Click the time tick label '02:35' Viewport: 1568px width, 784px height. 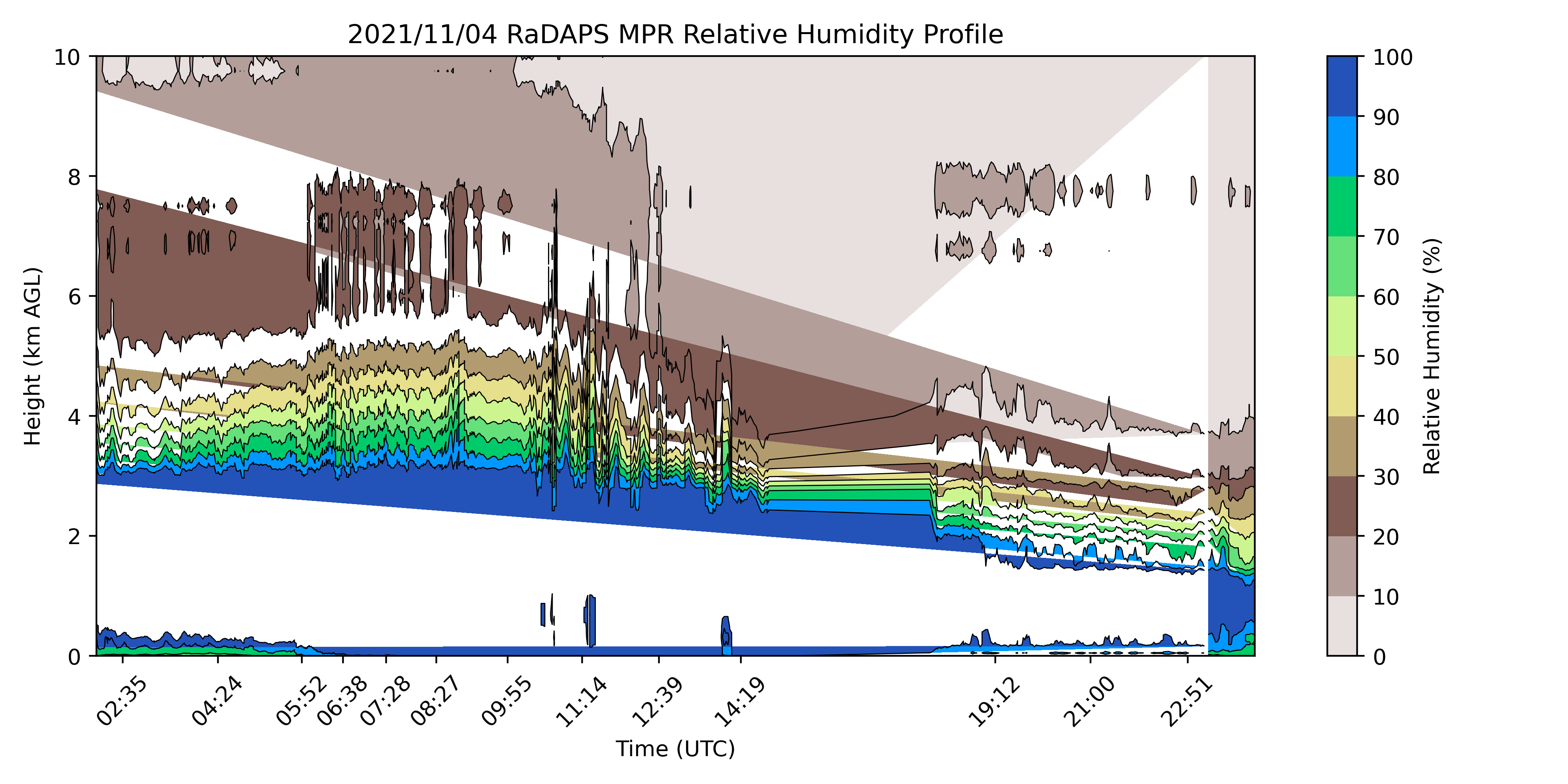pyautogui.click(x=122, y=701)
